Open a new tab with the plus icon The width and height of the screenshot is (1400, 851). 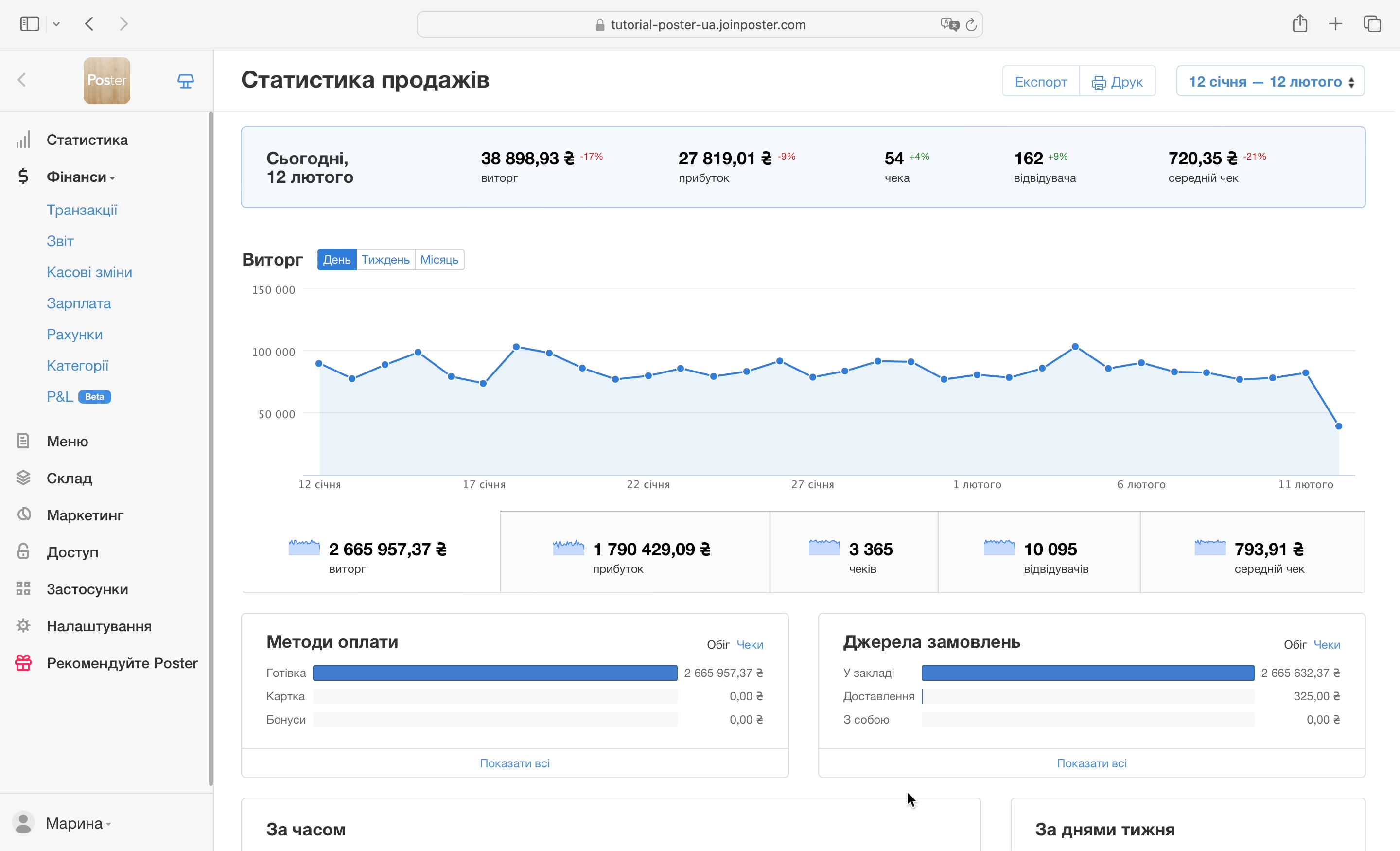(1336, 24)
